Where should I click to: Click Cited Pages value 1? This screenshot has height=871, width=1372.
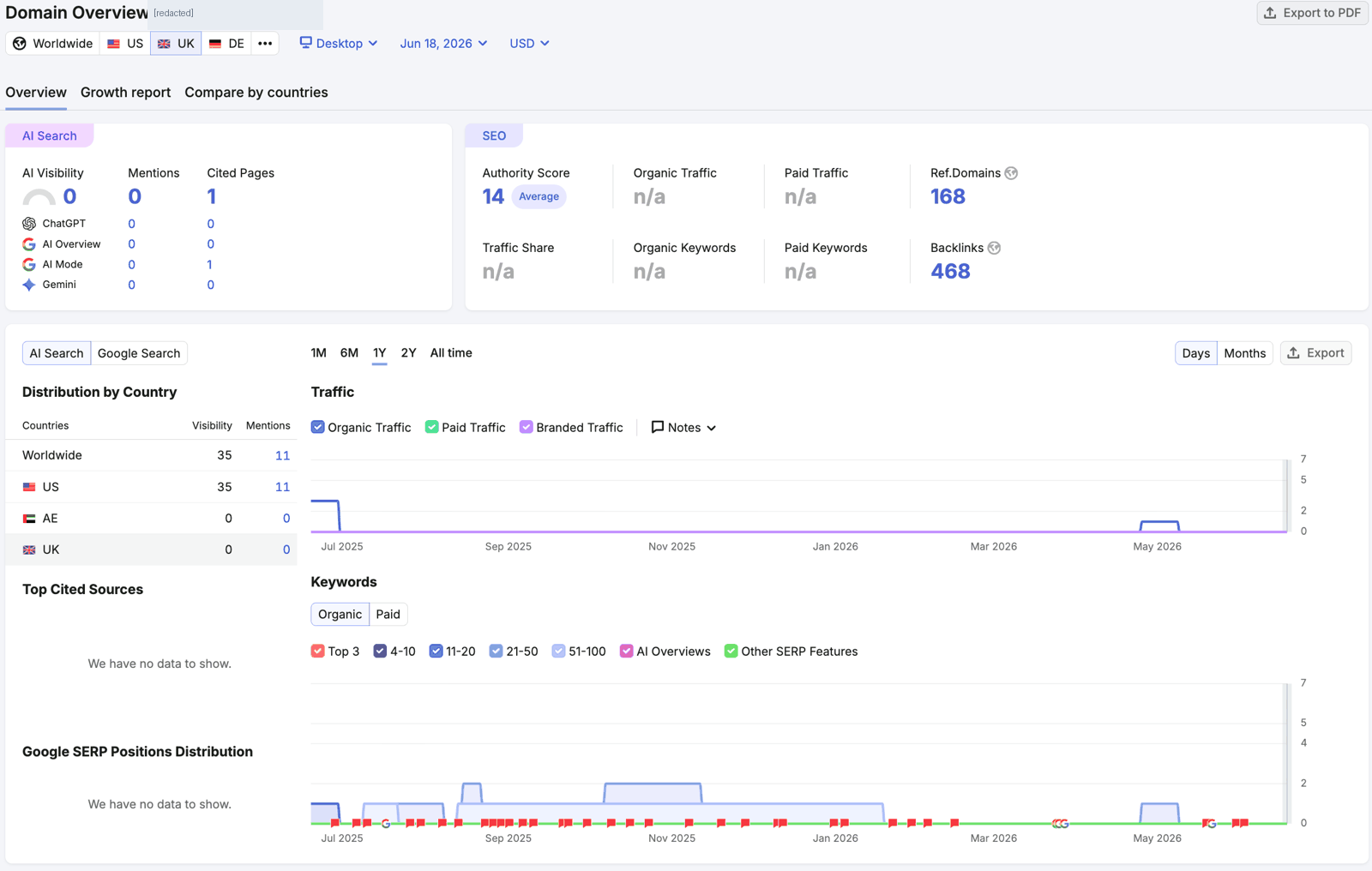point(211,197)
